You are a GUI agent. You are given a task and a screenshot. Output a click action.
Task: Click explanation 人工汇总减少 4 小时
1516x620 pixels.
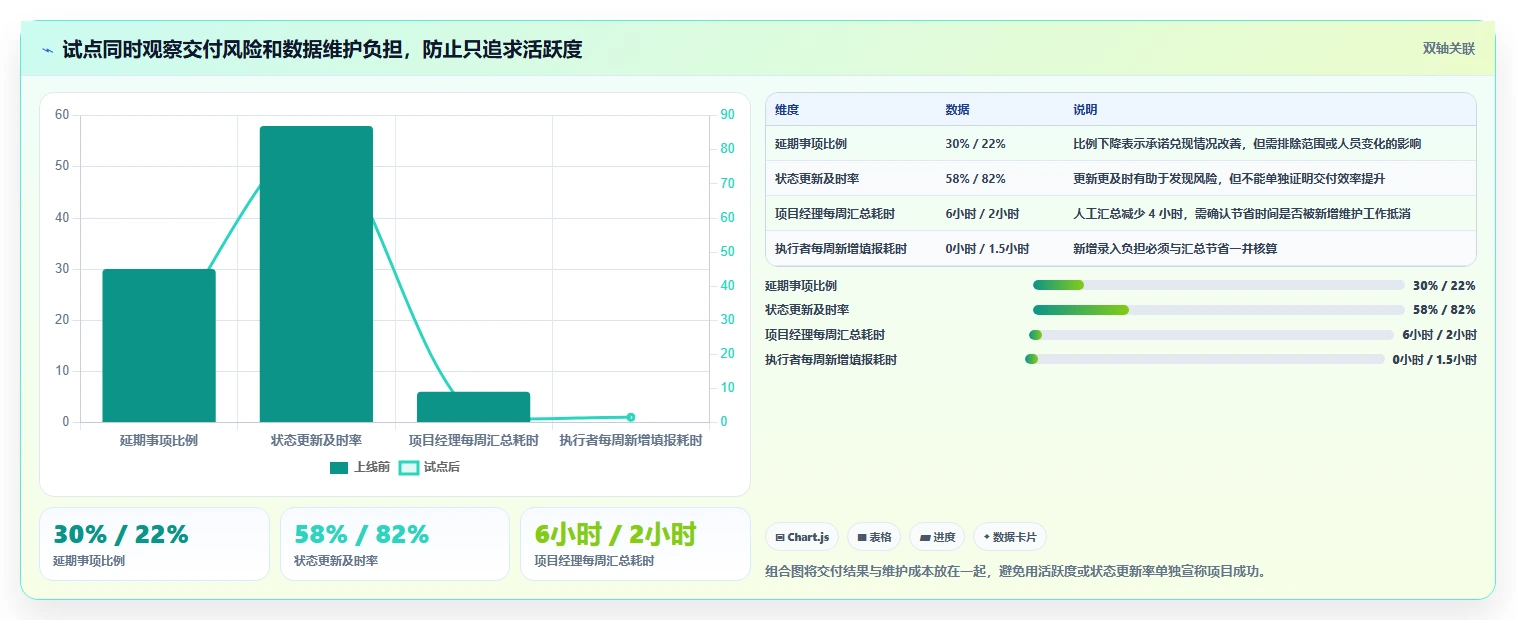coord(1242,214)
